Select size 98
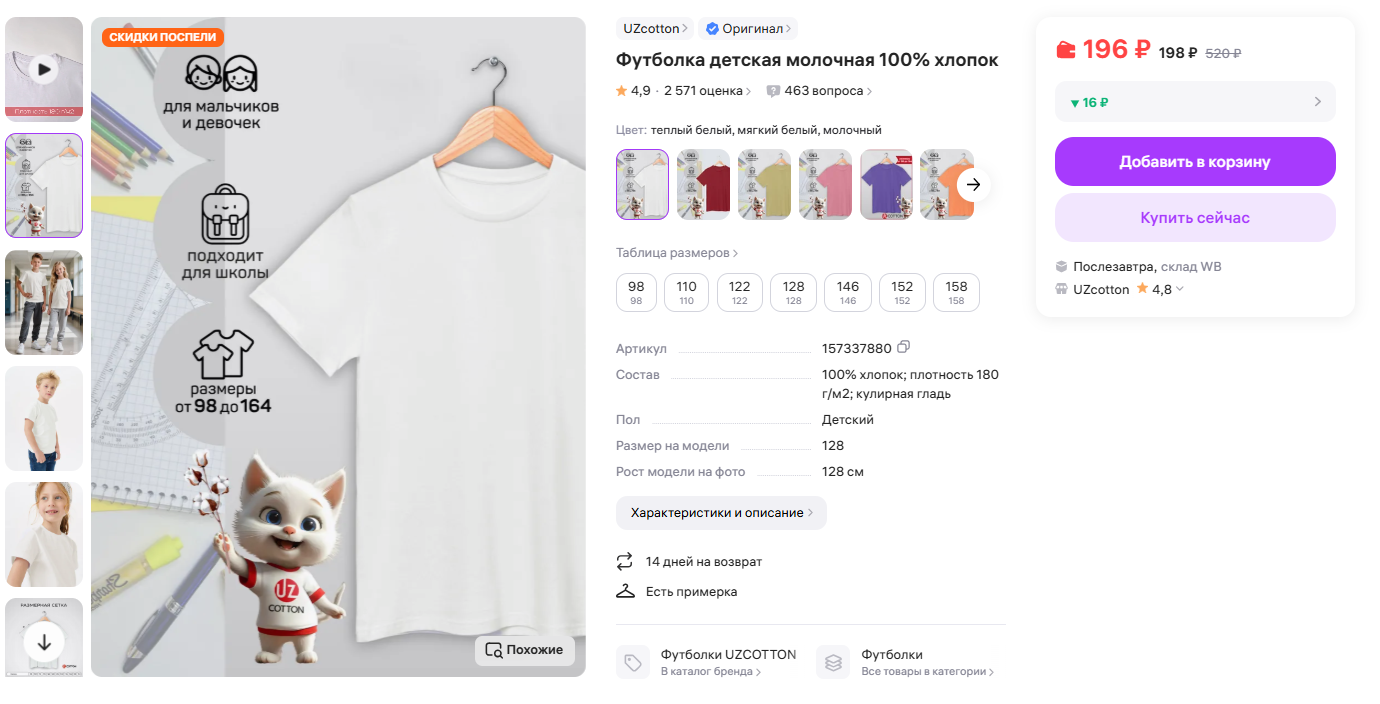The height and width of the screenshot is (704, 1380). 636,292
